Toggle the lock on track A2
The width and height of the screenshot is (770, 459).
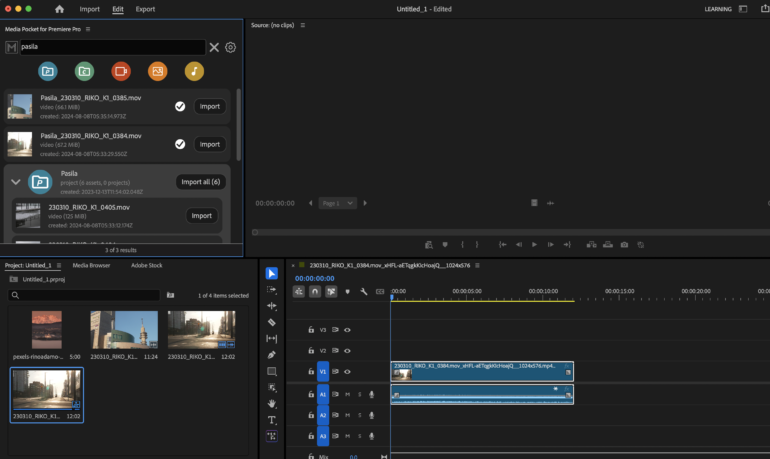coord(311,415)
